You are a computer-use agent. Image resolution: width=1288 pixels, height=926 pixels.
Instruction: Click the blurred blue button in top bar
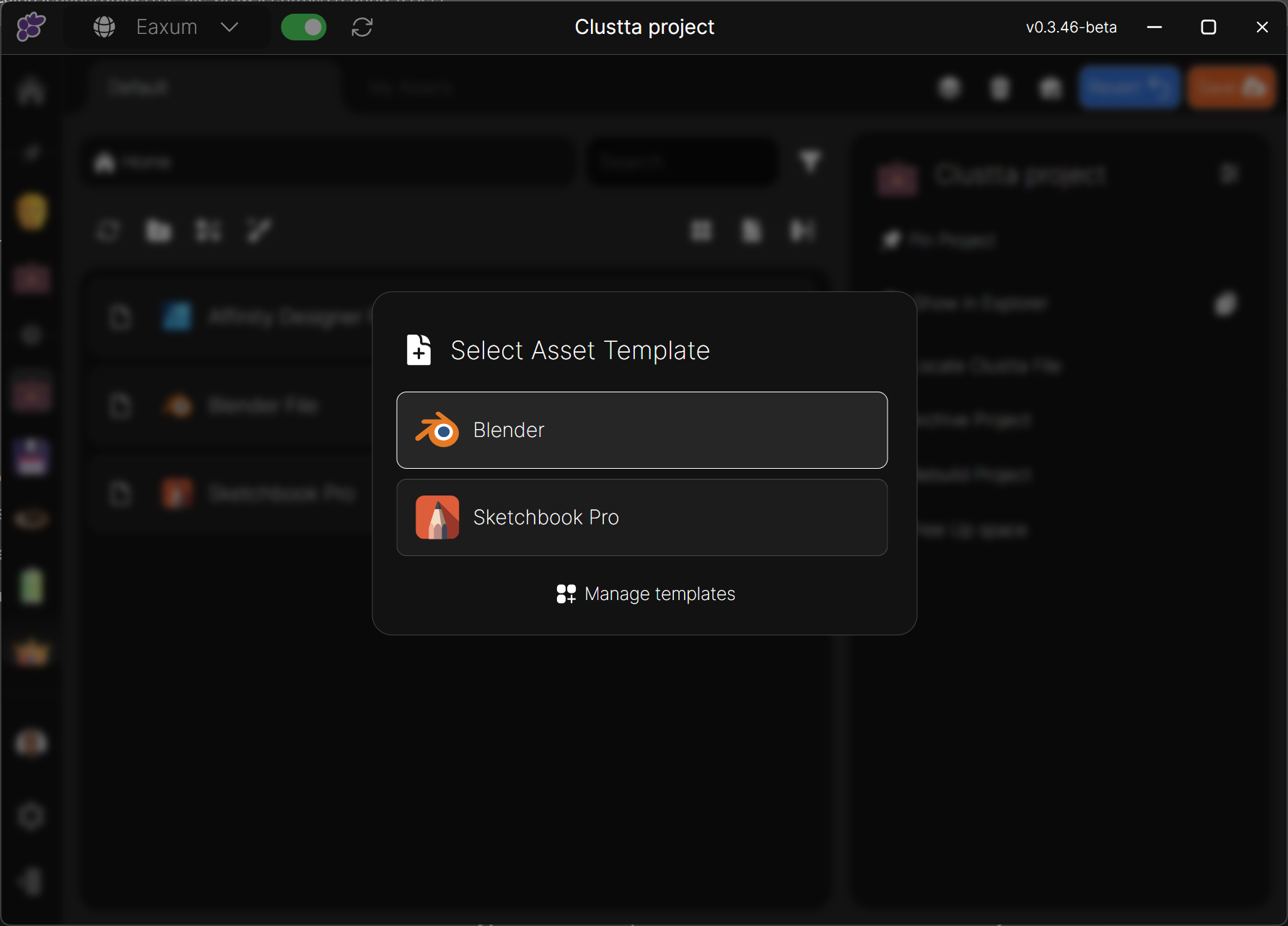(x=1129, y=87)
